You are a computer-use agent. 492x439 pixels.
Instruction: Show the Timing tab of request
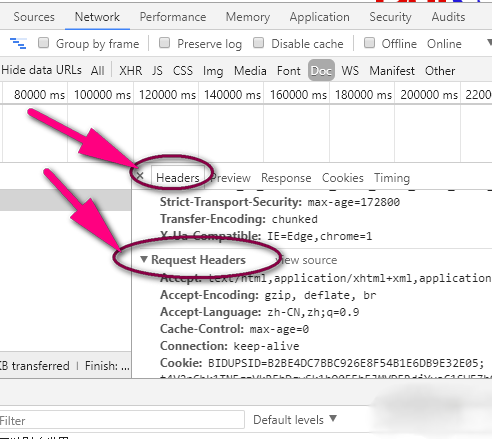pos(392,178)
